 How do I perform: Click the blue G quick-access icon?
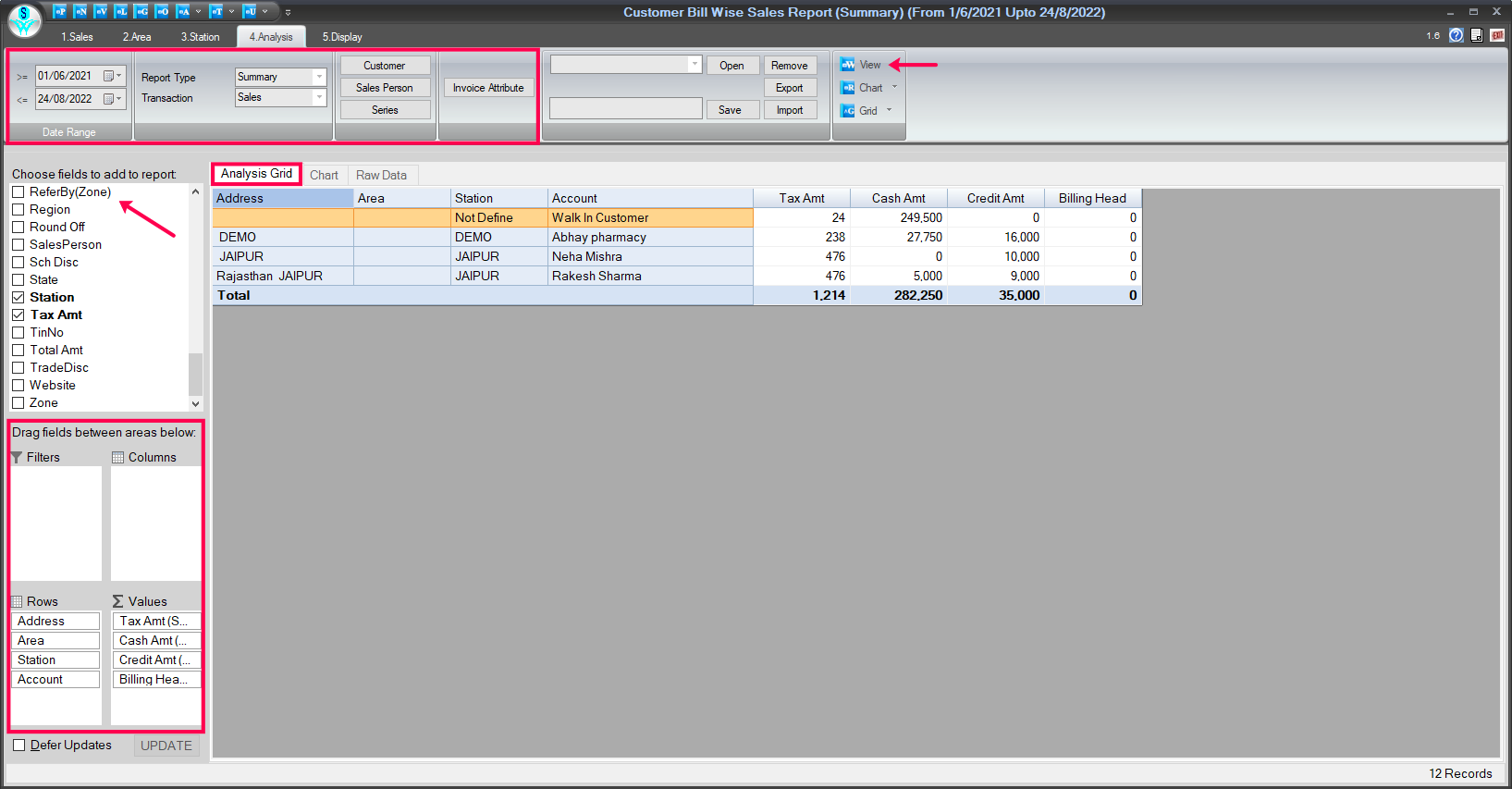click(x=141, y=11)
